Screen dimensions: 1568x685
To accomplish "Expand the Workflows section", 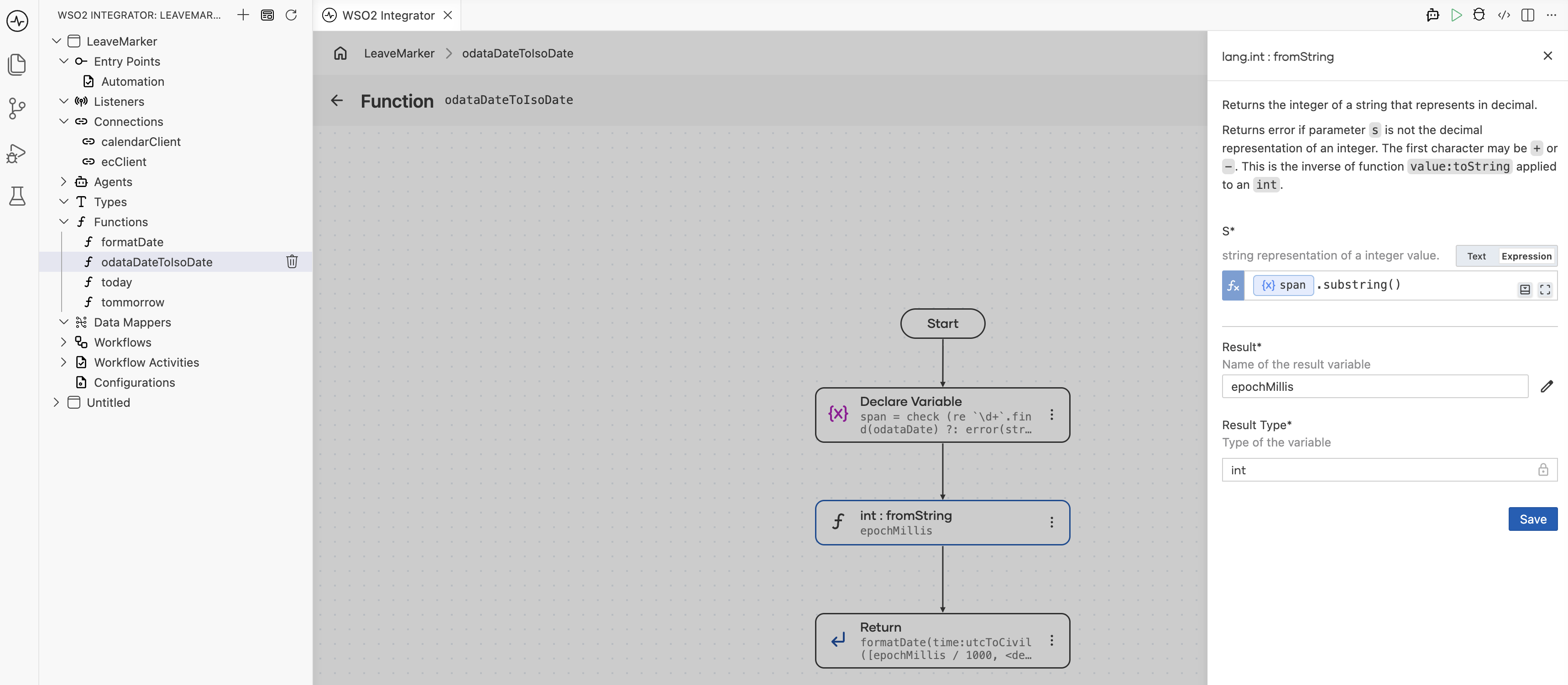I will (x=64, y=342).
